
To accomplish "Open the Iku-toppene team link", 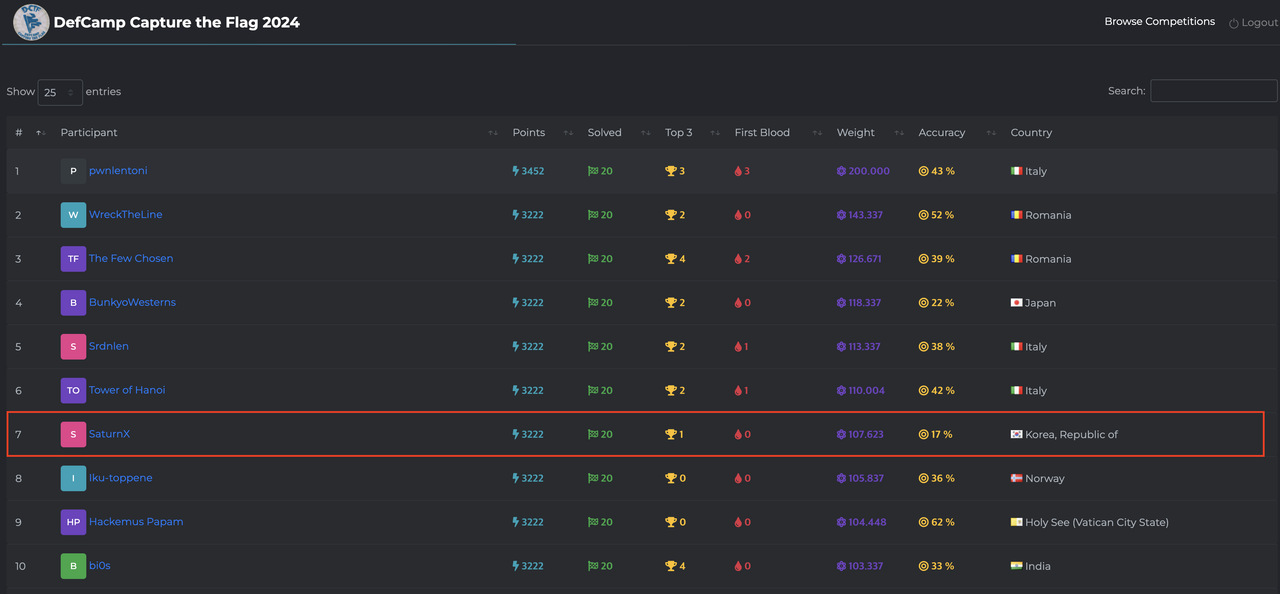I will coord(121,478).
